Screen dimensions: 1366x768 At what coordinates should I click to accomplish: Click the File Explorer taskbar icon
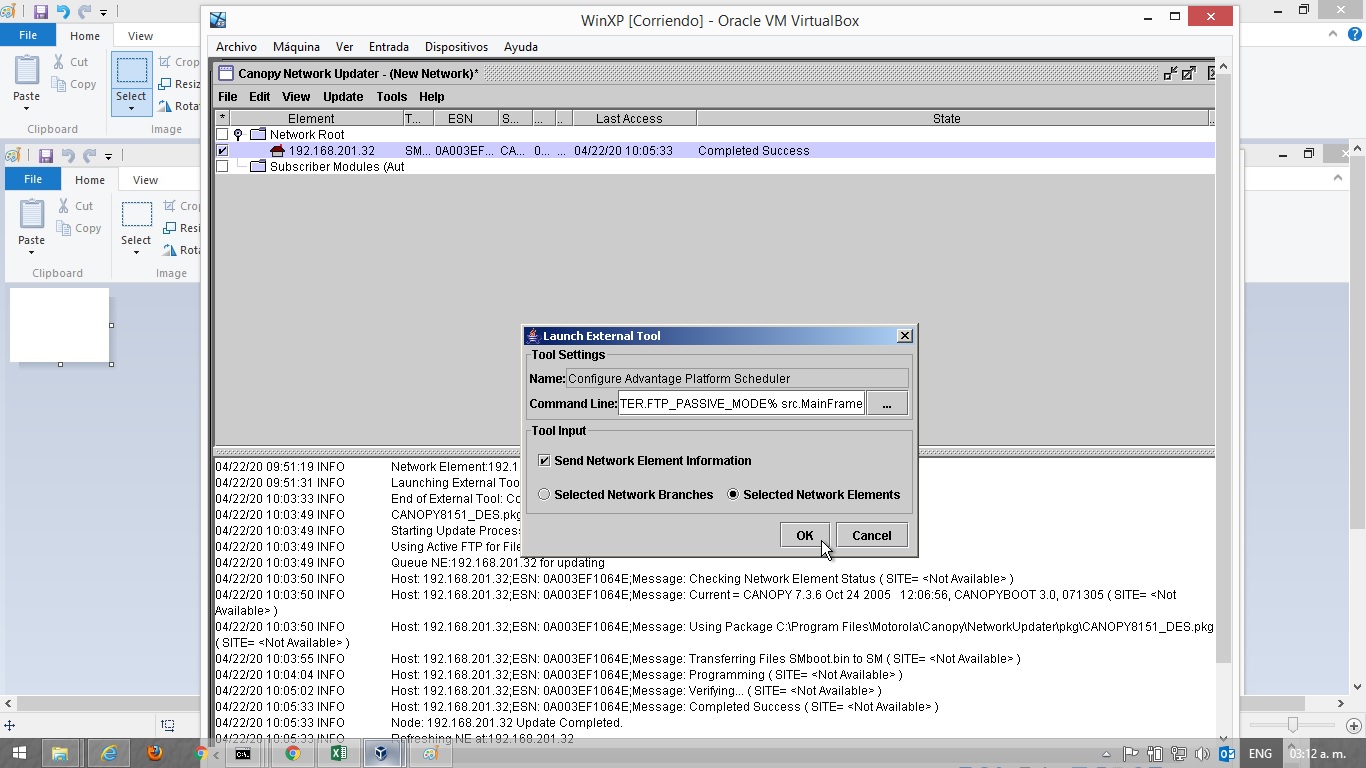click(x=60, y=753)
